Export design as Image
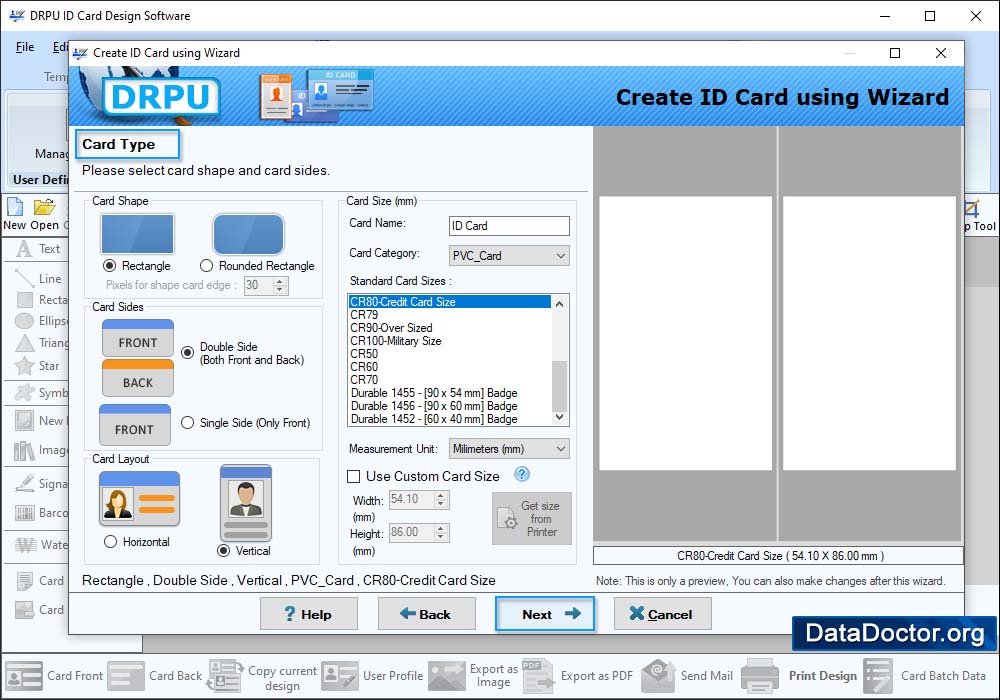The height and width of the screenshot is (700, 1000). tap(473, 676)
